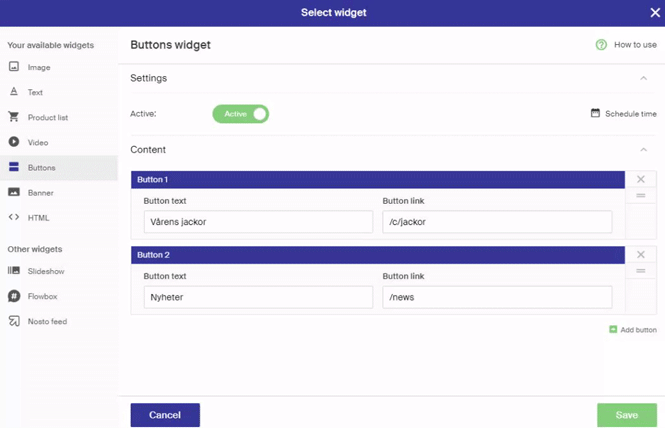The image size is (665, 428).
Task: Click the How to use help icon
Action: [x=601, y=45]
